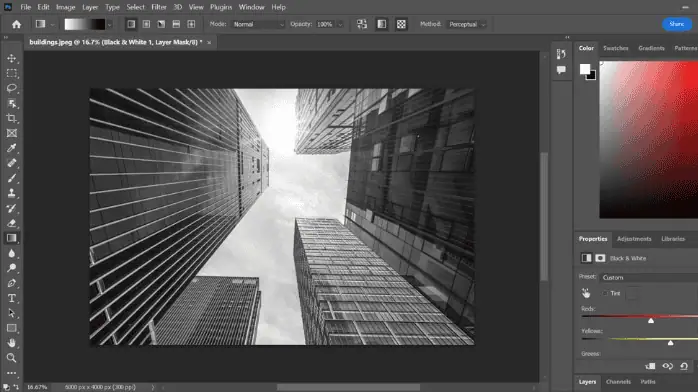This screenshot has width=698, height=392.
Task: Click the Reds slider handle
Action: pyautogui.click(x=651, y=320)
